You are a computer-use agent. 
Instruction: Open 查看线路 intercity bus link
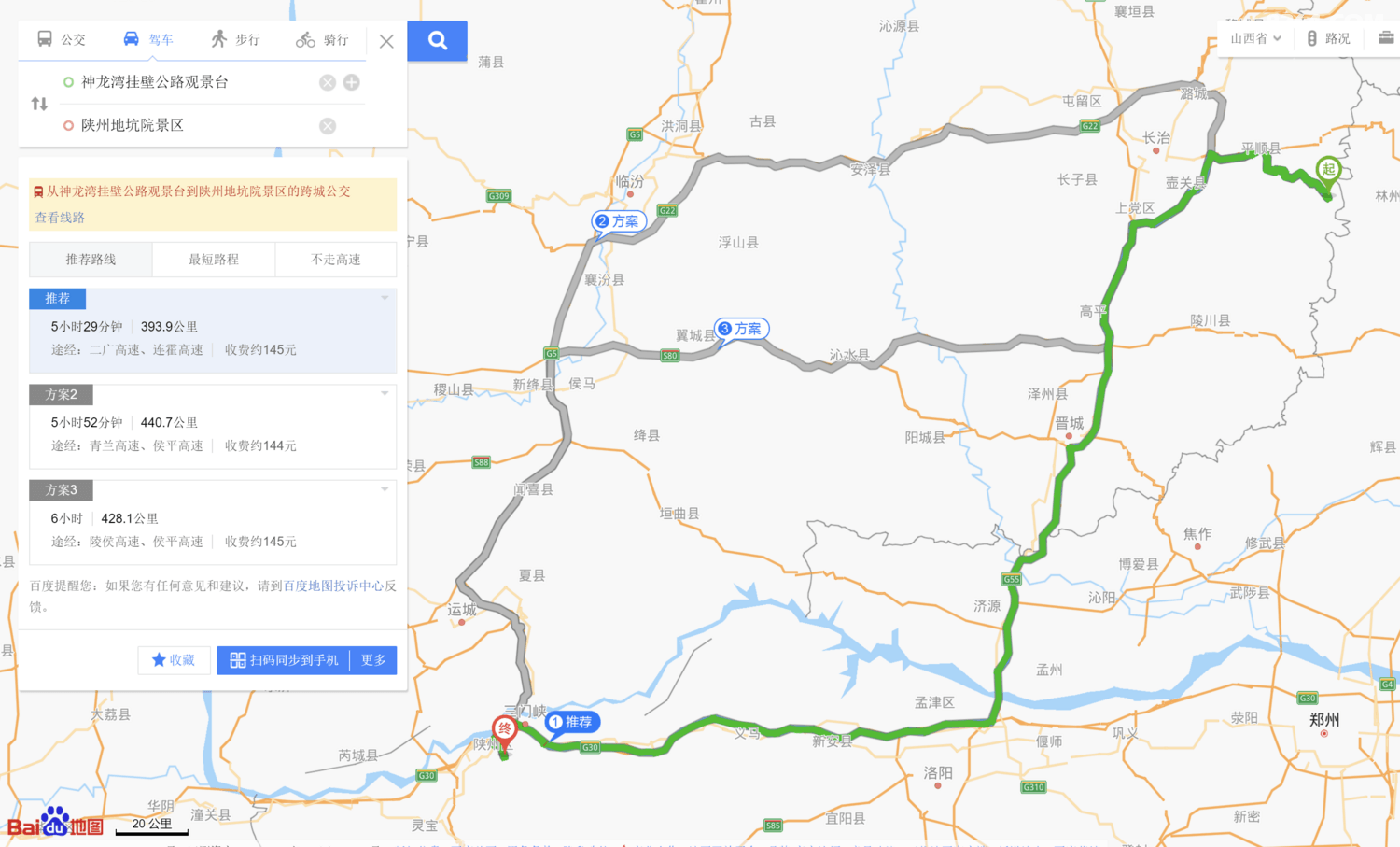[x=60, y=218]
